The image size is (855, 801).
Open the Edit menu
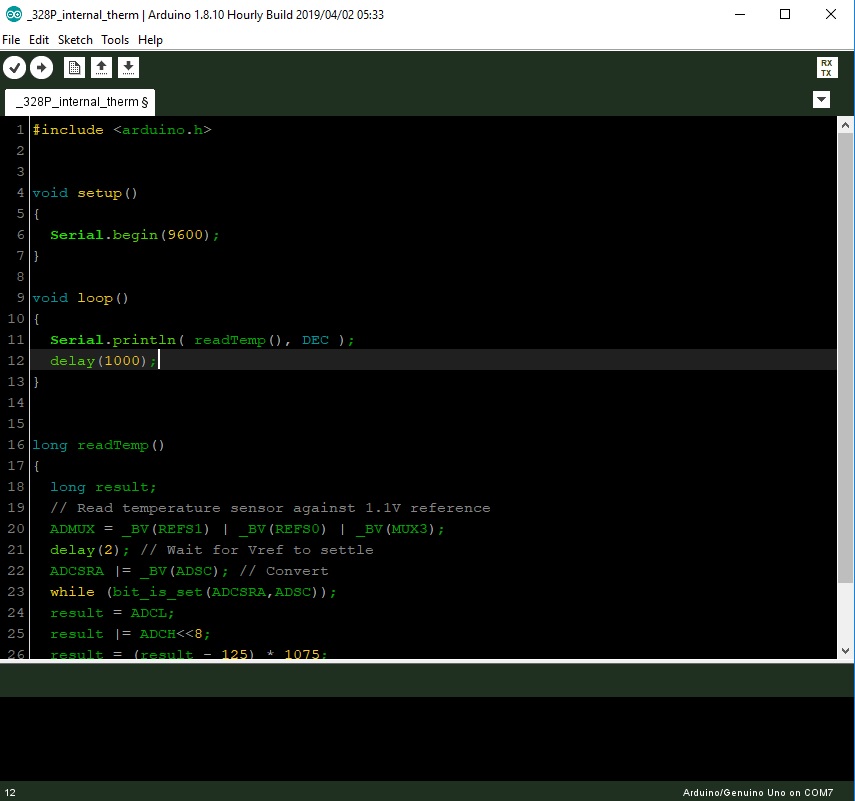[39, 40]
